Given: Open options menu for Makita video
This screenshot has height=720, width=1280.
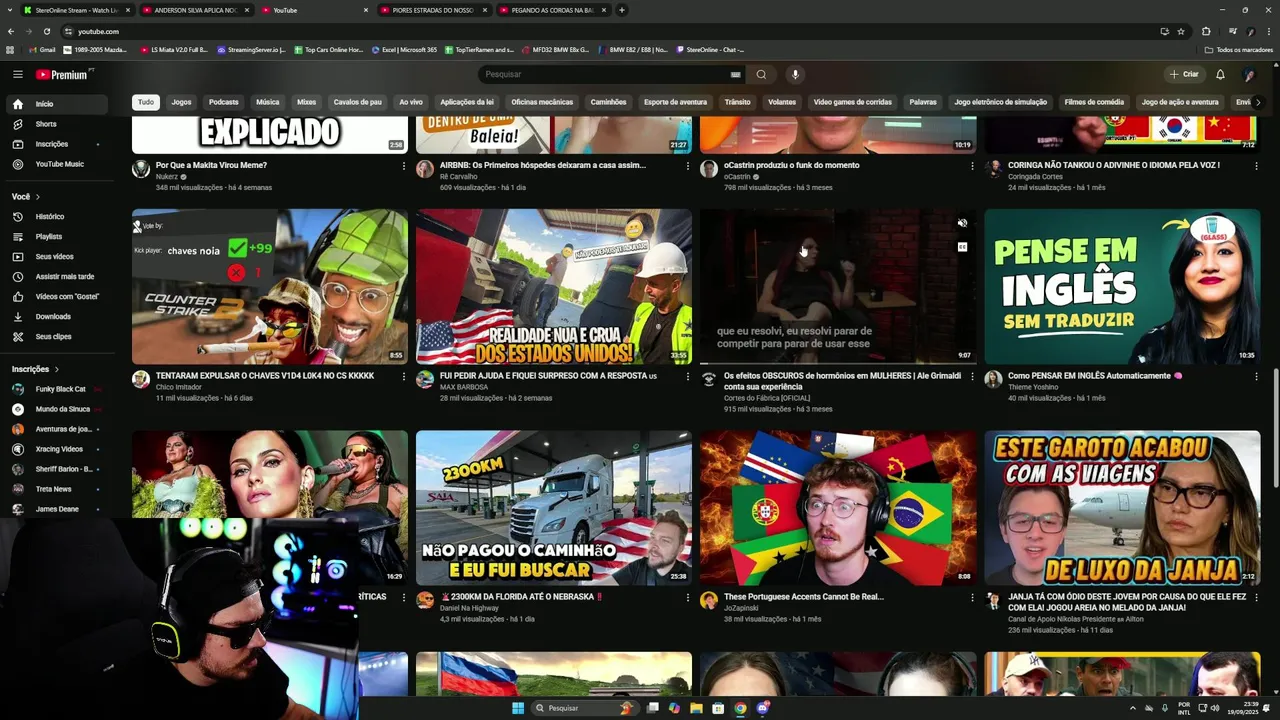Looking at the screenshot, I should [x=403, y=166].
